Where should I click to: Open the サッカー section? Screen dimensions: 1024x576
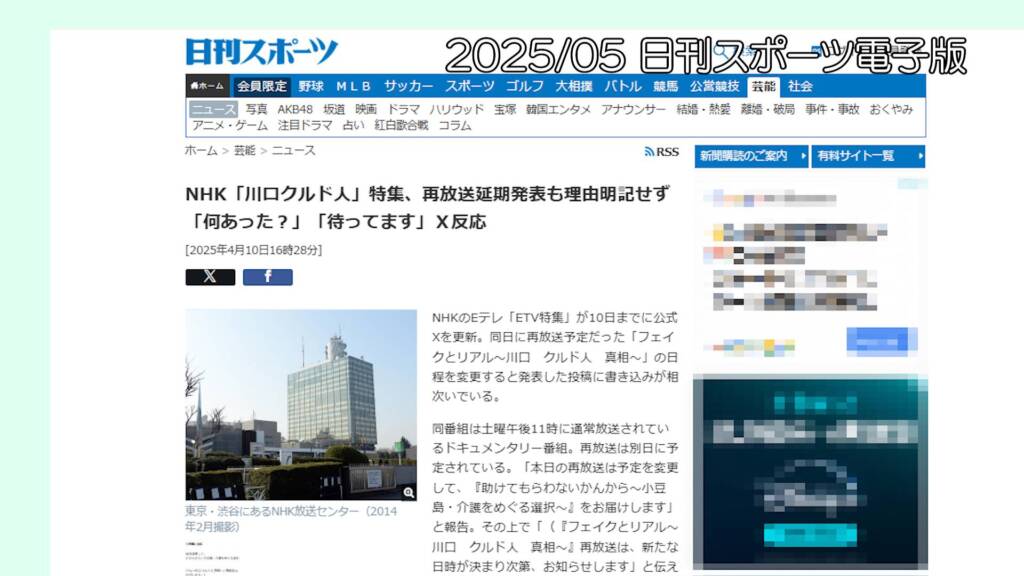tap(408, 86)
